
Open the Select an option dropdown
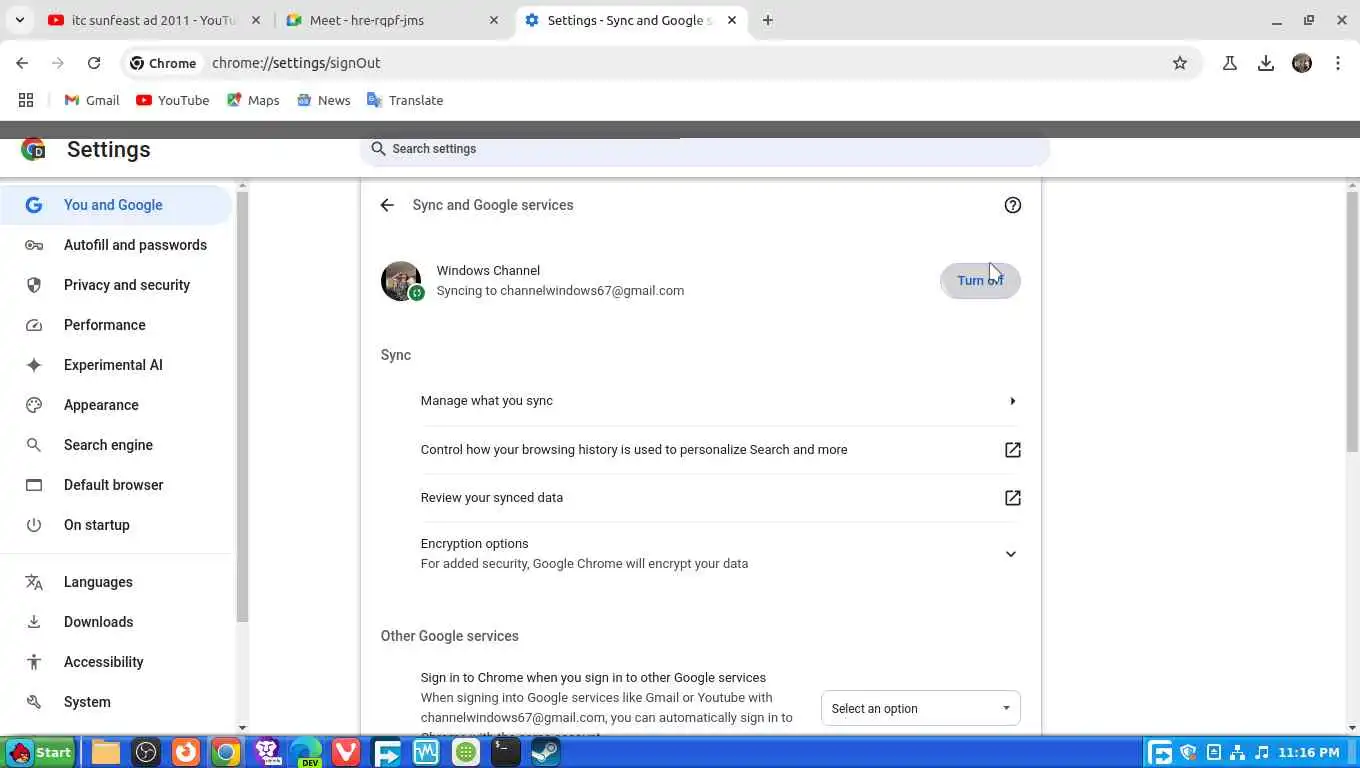920,708
